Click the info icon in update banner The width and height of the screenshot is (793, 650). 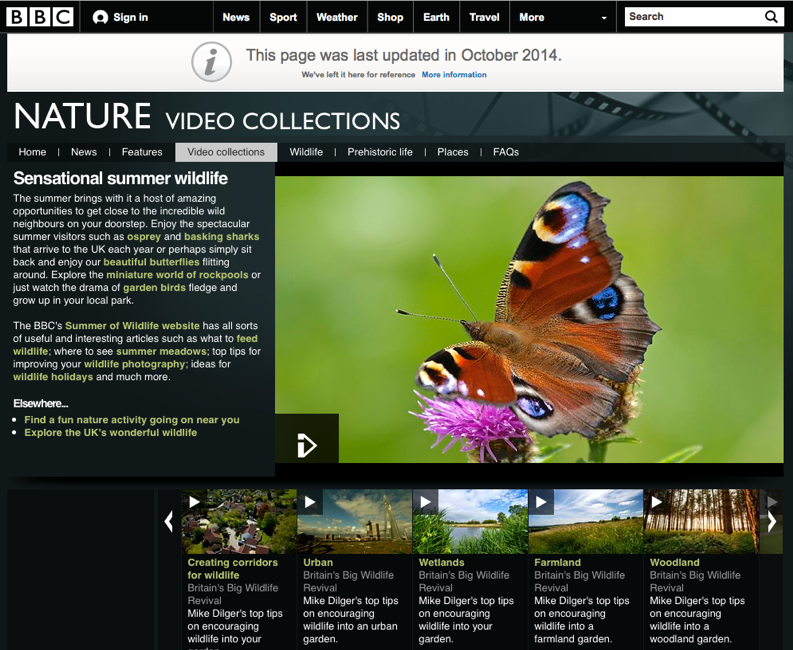pos(211,62)
